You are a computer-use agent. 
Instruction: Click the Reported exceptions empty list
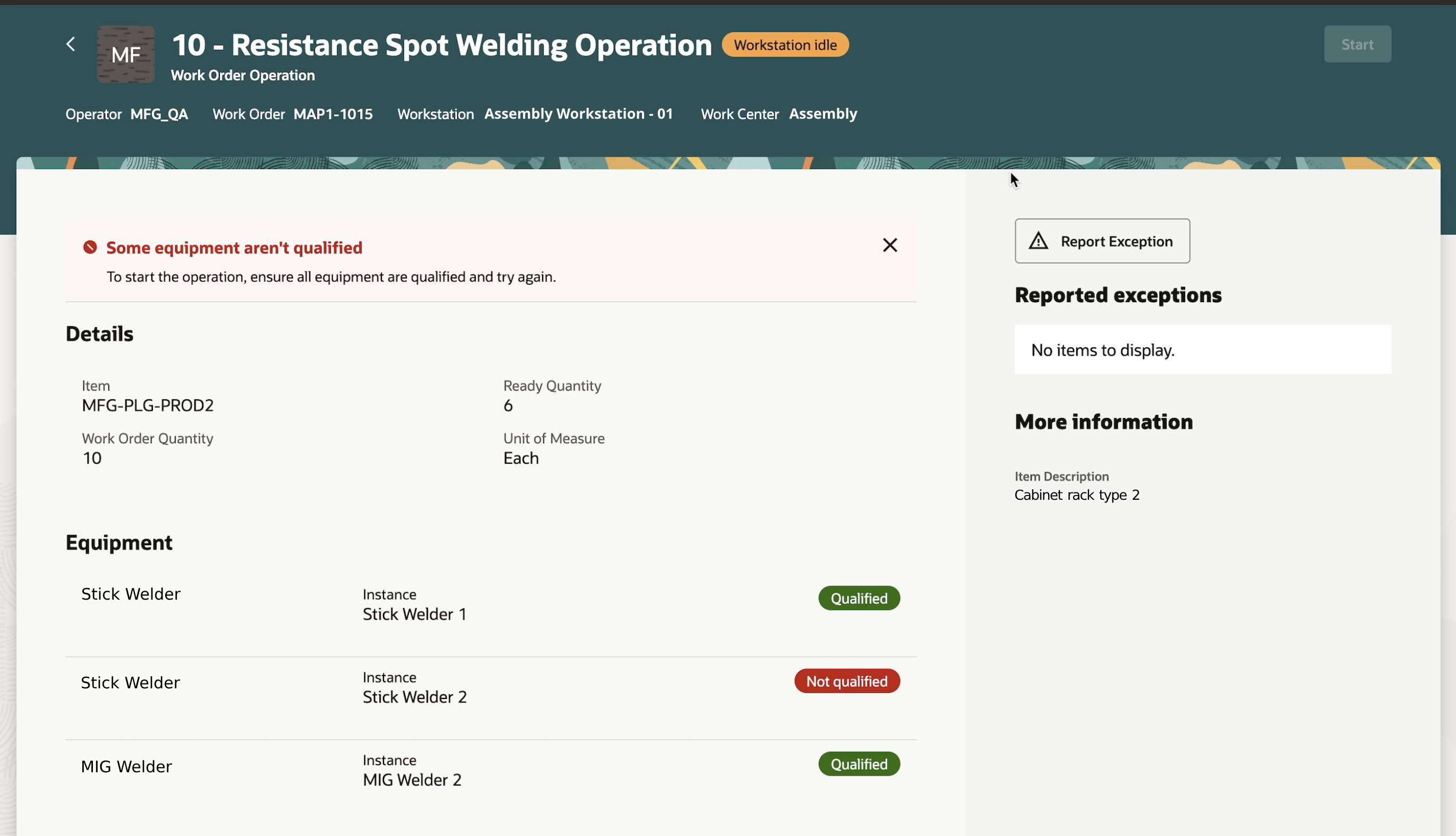[x=1202, y=350]
